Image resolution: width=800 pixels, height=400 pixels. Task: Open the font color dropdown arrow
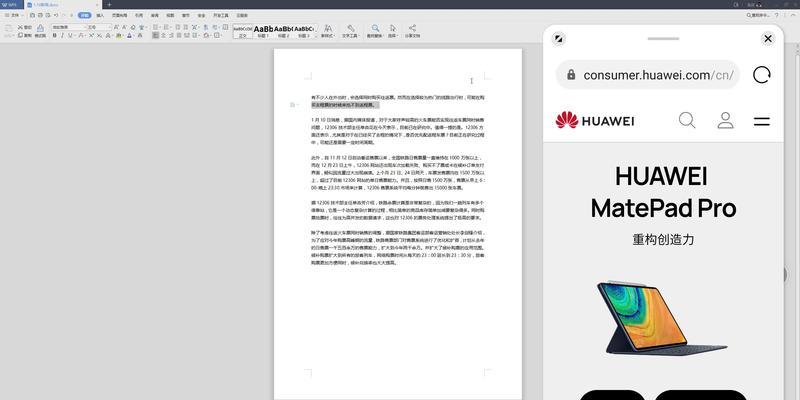[x=133, y=36]
